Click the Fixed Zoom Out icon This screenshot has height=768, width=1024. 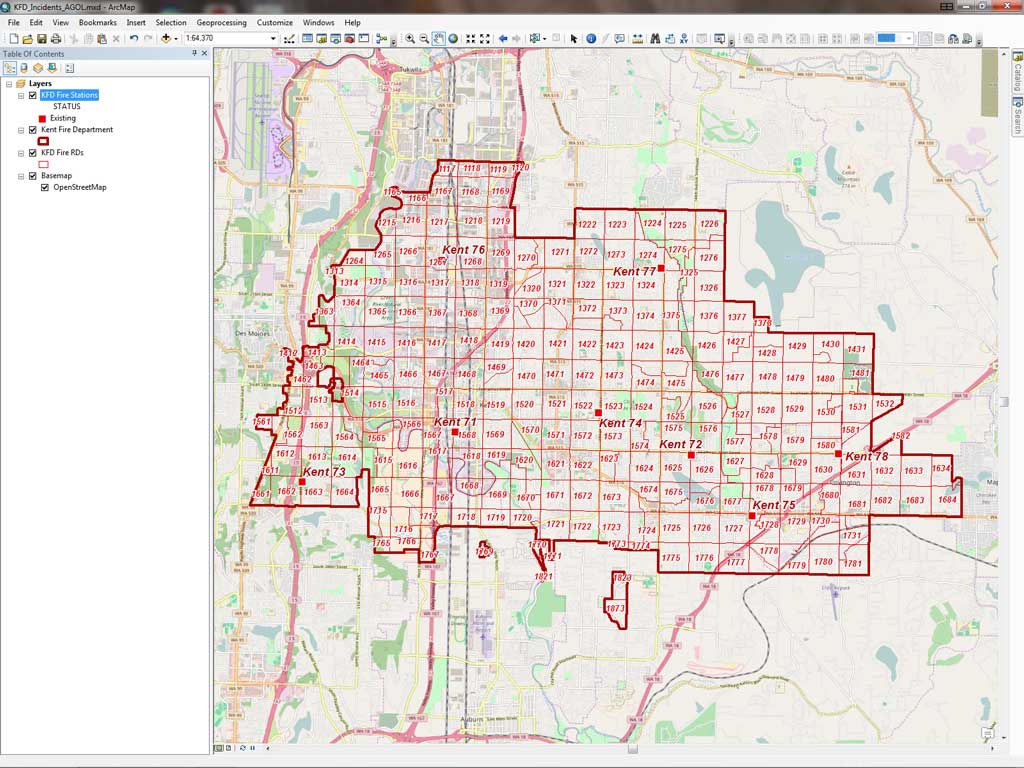[x=485, y=39]
